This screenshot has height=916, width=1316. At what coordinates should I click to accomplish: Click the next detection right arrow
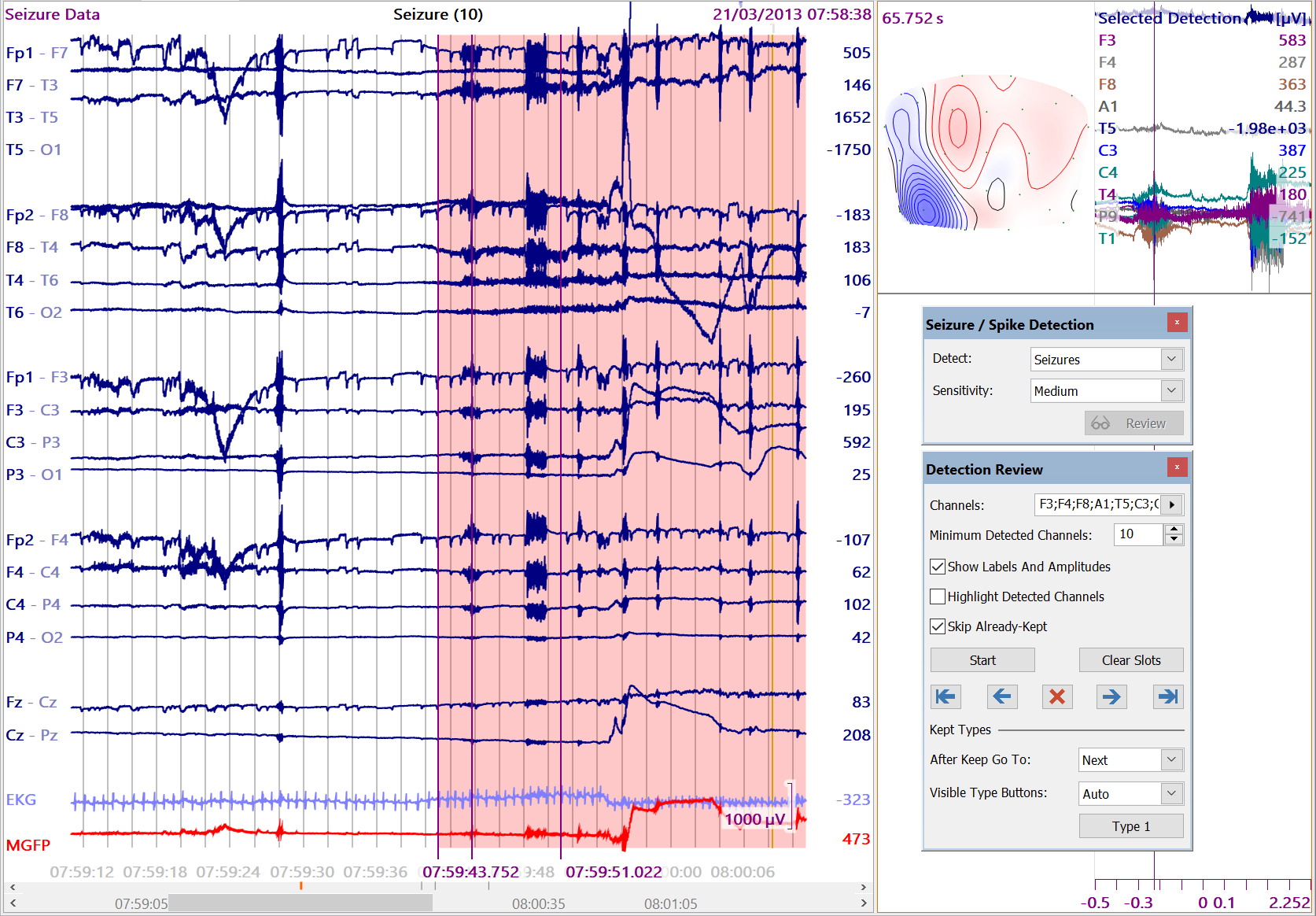pos(1111,696)
